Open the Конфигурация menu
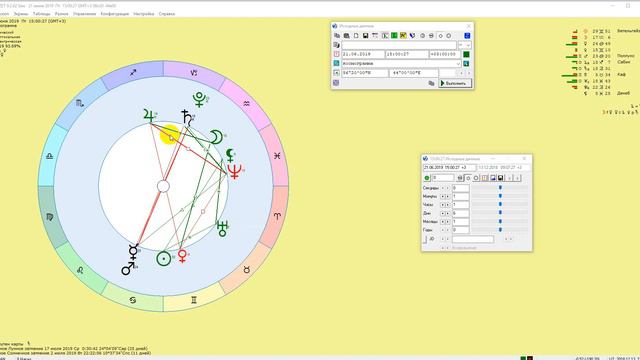The image size is (640, 360). (115, 14)
